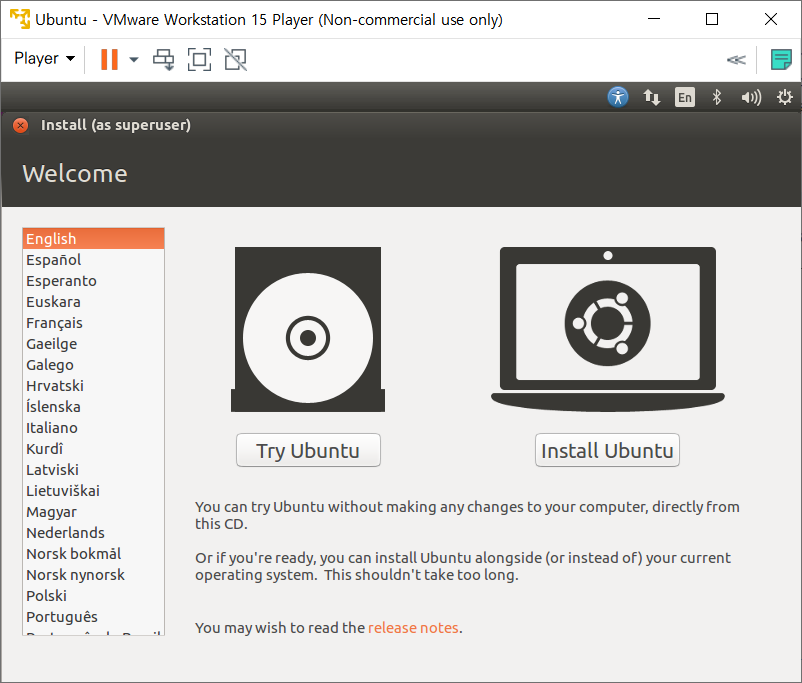Viewport: 802px width, 683px height.
Task: Select Kurdî in the language list
Action: click(x=93, y=449)
